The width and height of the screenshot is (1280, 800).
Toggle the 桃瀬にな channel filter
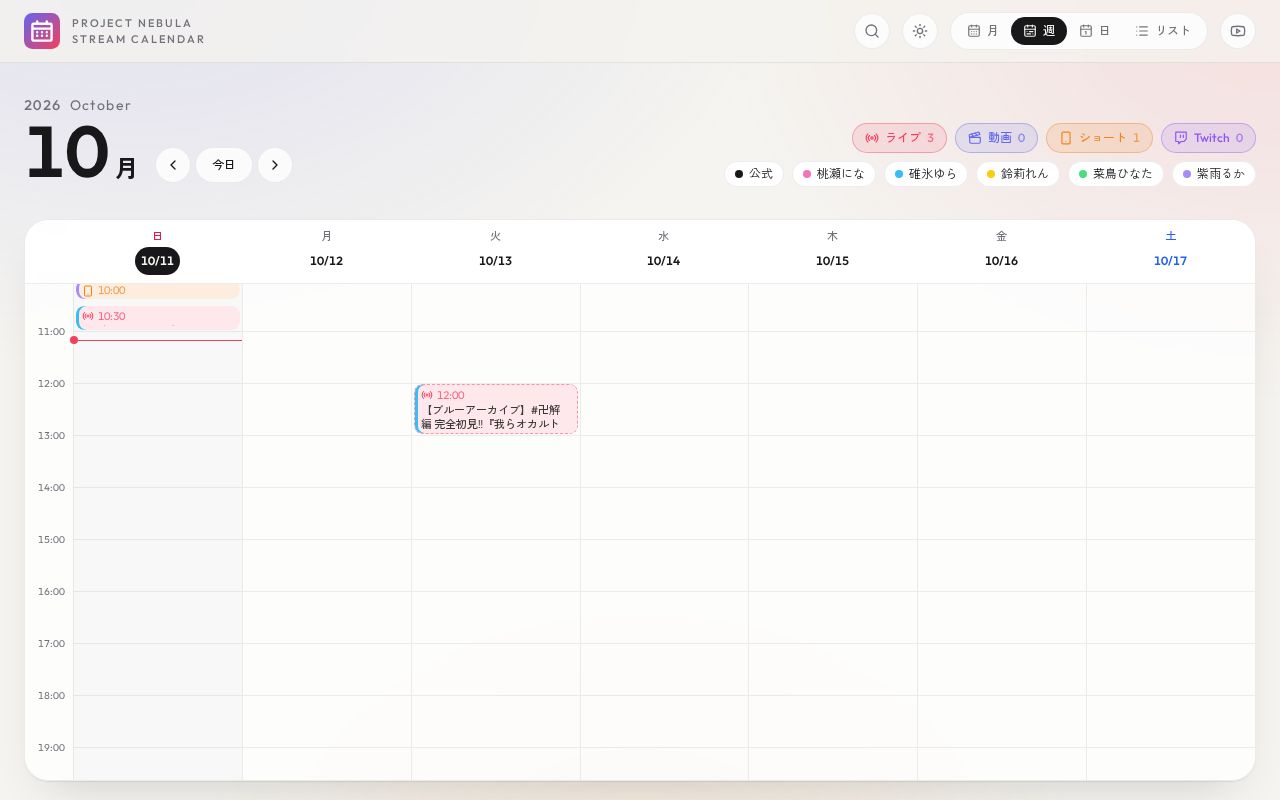click(834, 174)
